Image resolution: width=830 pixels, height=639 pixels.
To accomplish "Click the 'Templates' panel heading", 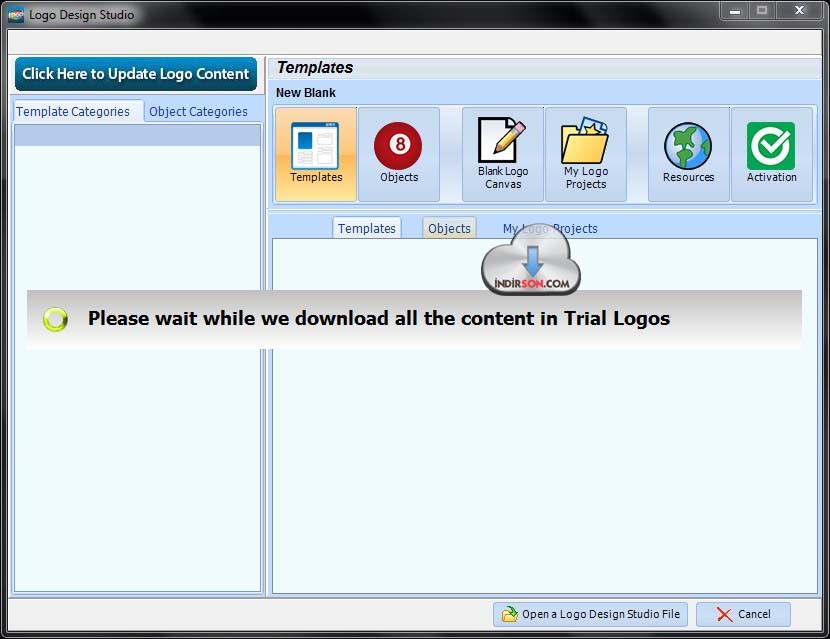I will coord(314,67).
